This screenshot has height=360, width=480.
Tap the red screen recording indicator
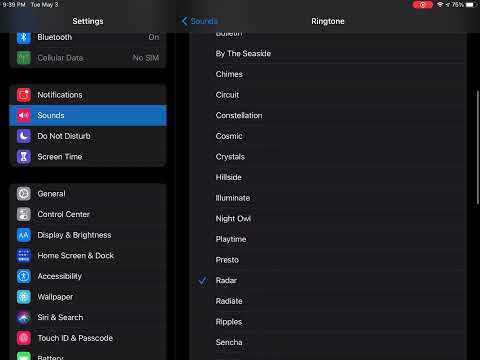(422, 5)
